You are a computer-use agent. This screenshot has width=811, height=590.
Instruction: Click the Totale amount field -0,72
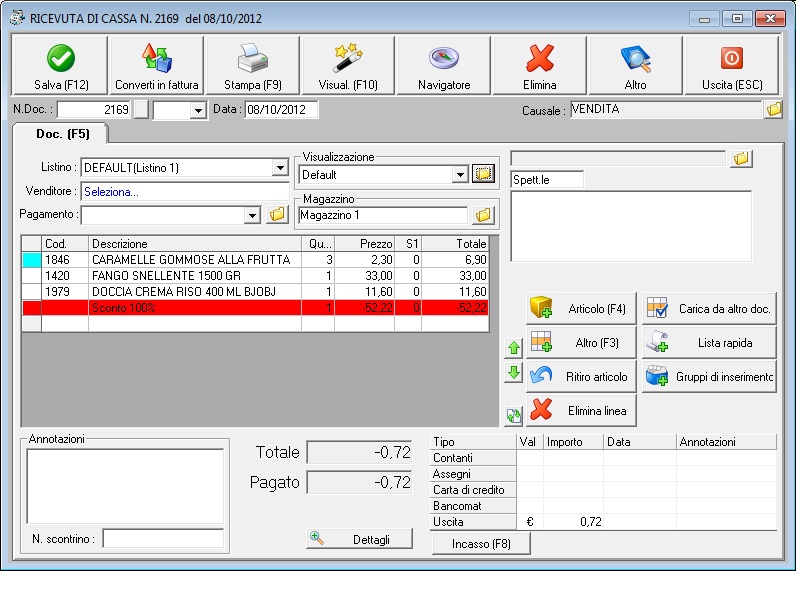tap(359, 452)
